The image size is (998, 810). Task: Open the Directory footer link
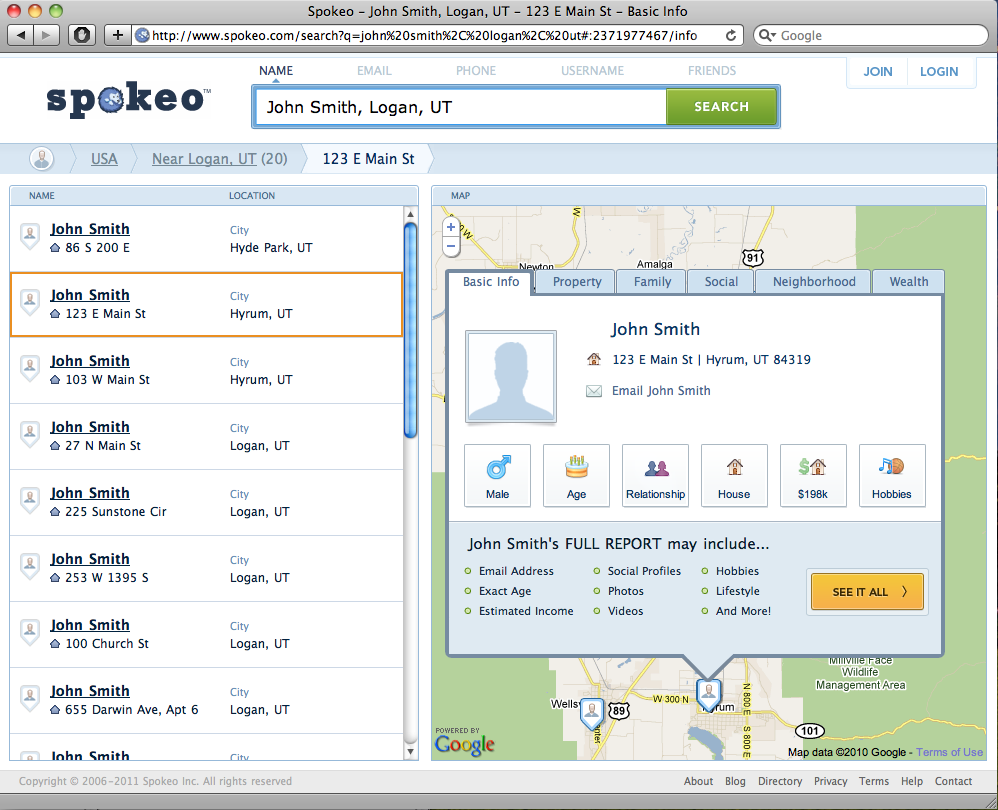[780, 781]
